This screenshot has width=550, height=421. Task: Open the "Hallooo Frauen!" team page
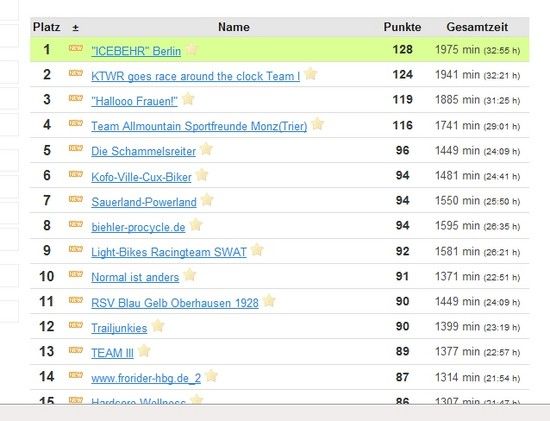point(134,101)
